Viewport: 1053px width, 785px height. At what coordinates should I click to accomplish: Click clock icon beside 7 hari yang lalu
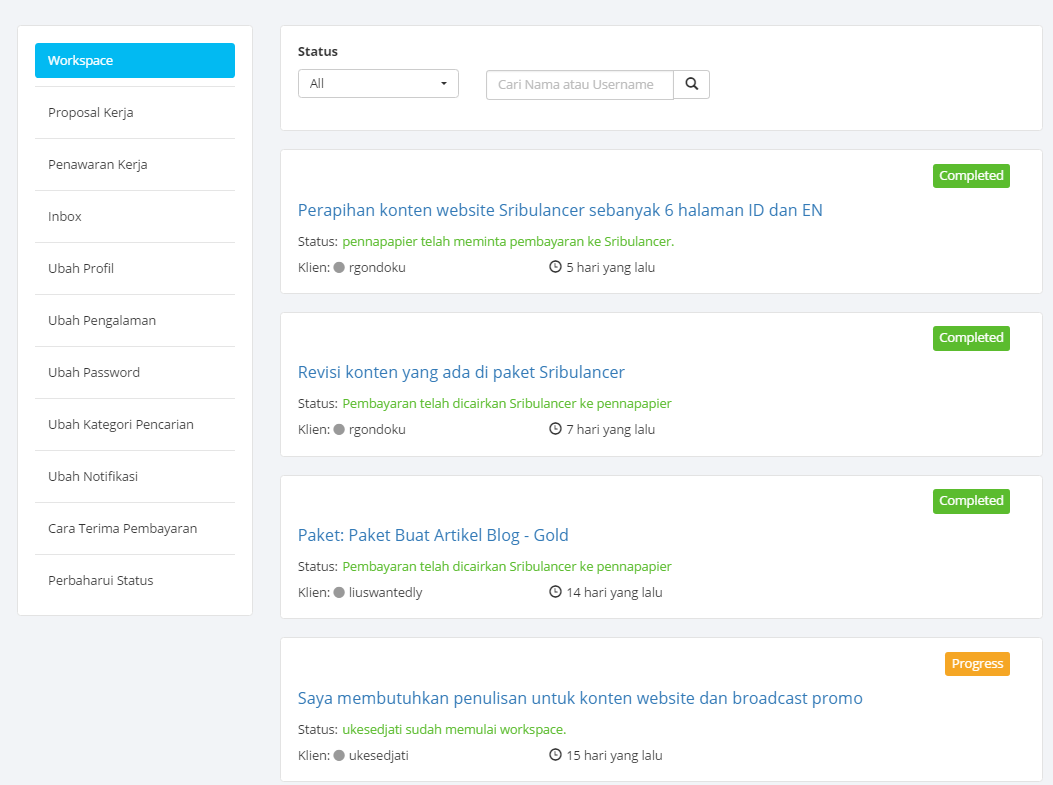coord(555,429)
